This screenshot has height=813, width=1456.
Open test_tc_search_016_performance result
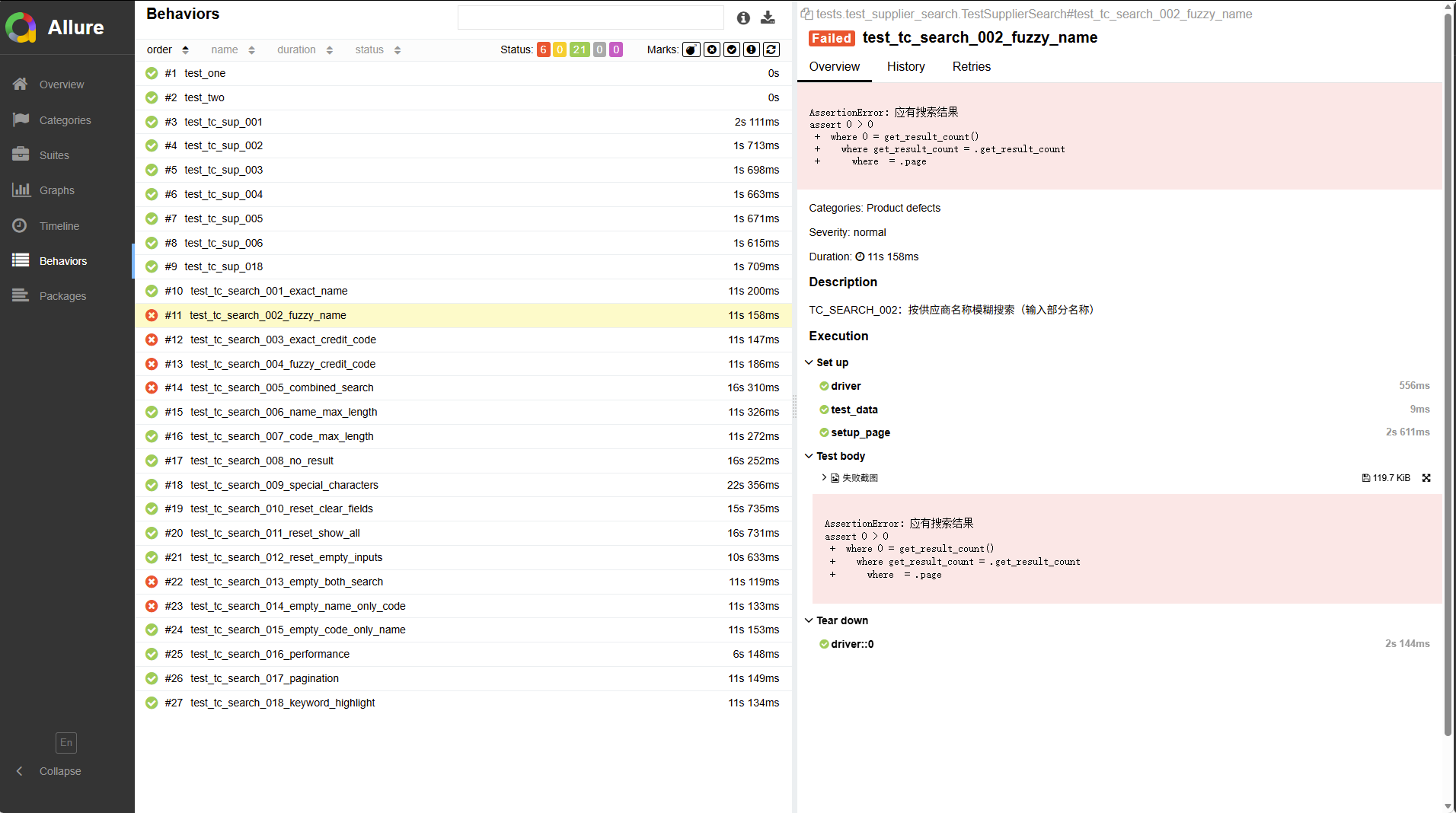[x=464, y=654]
